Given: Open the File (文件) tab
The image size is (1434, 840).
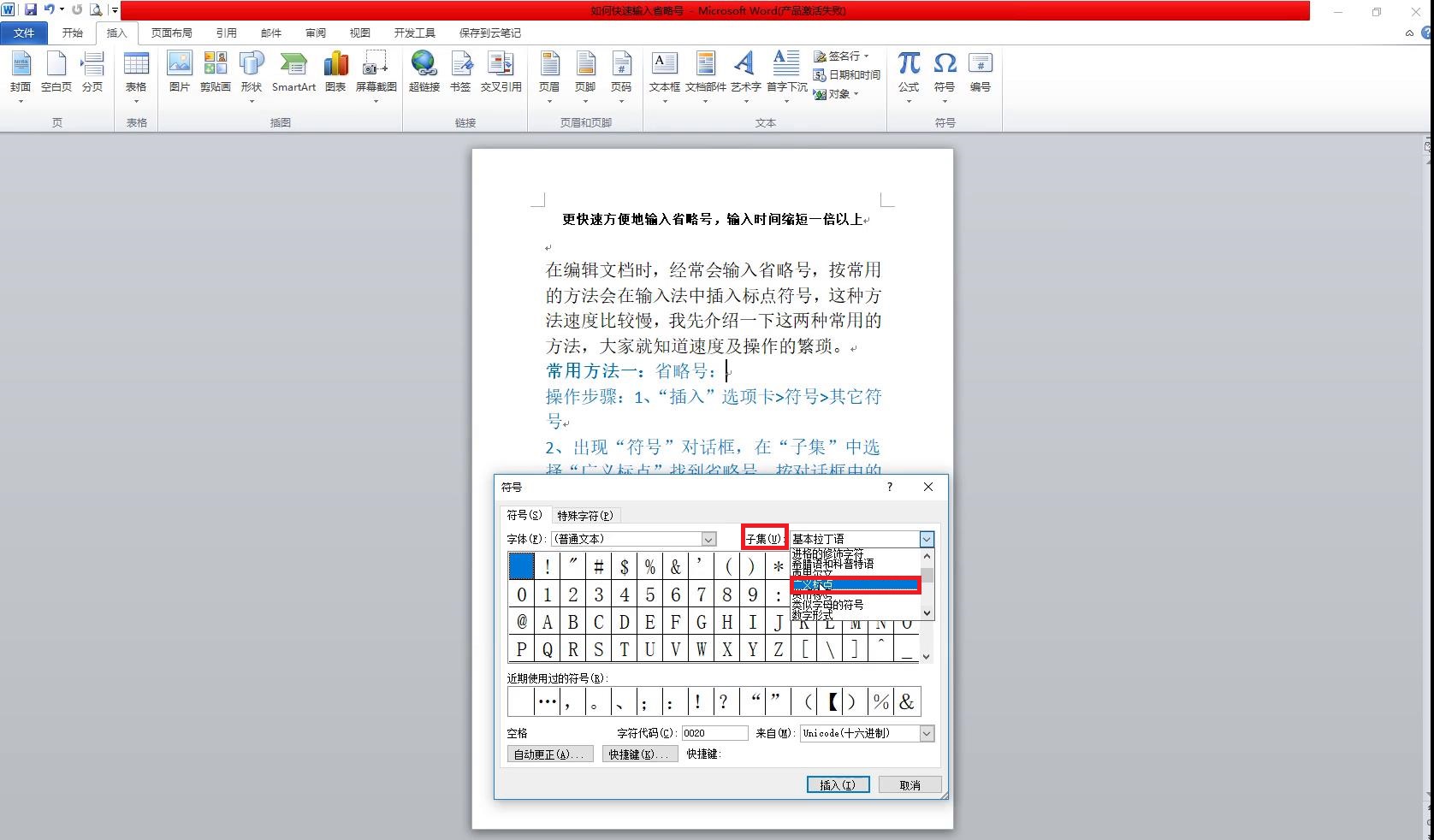Looking at the screenshot, I should tap(24, 33).
